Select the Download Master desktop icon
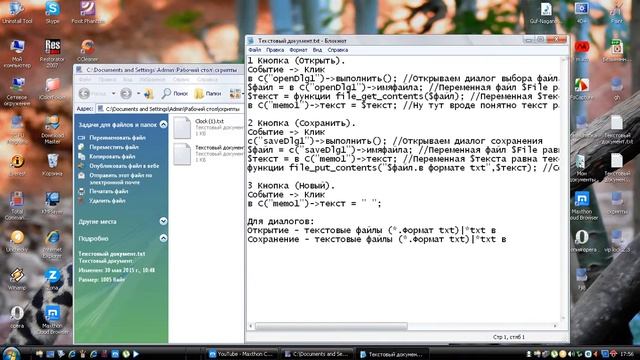This screenshot has width=640, height=360. click(52, 129)
